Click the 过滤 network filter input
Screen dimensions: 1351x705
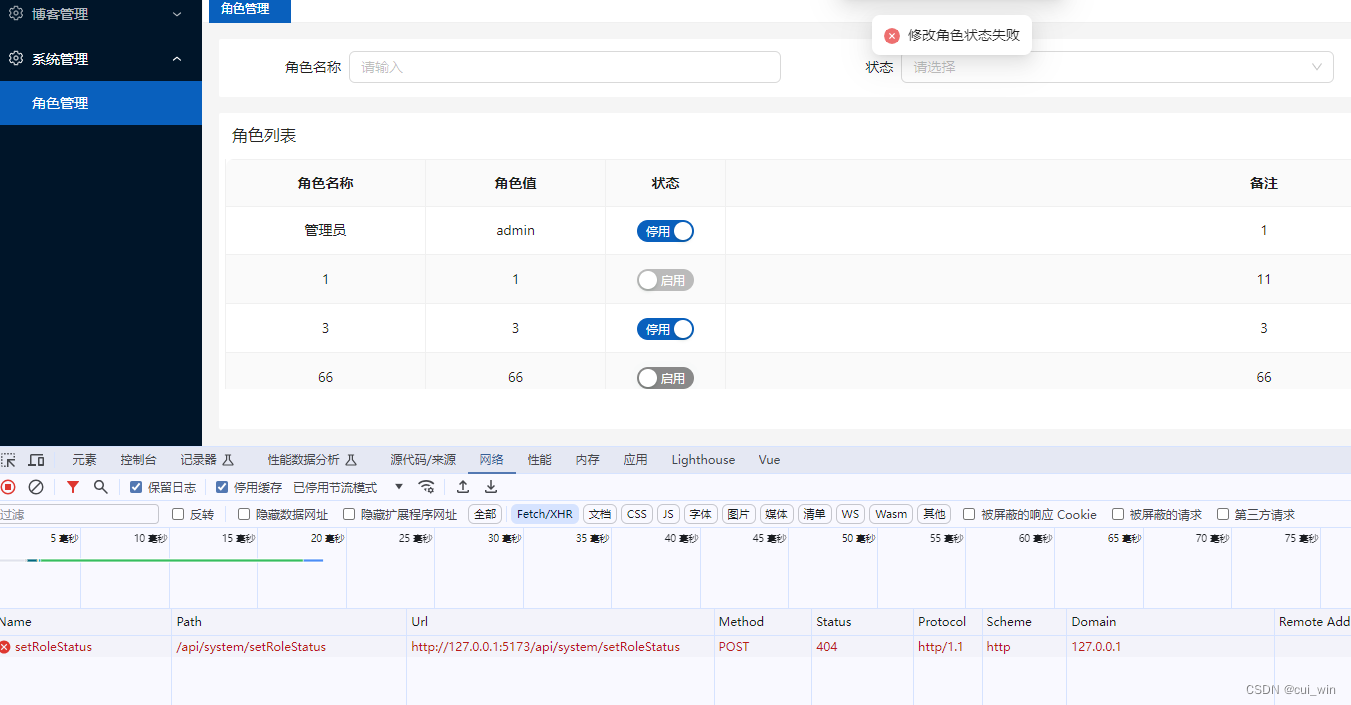click(79, 514)
